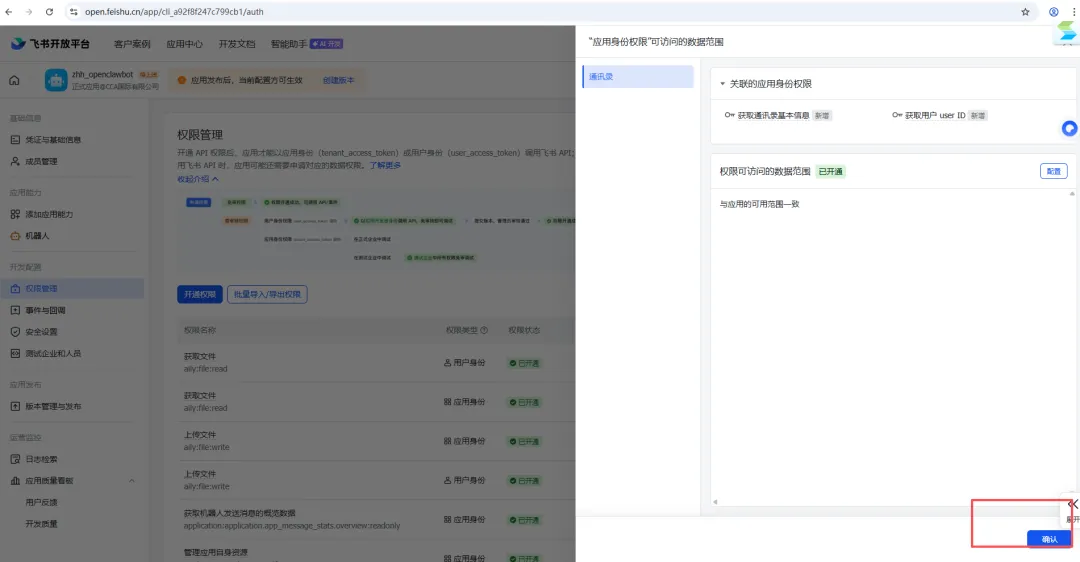The height and width of the screenshot is (562, 1080).
Task: Click the 获取通讯录基本信息 permission link
Action: point(773,116)
